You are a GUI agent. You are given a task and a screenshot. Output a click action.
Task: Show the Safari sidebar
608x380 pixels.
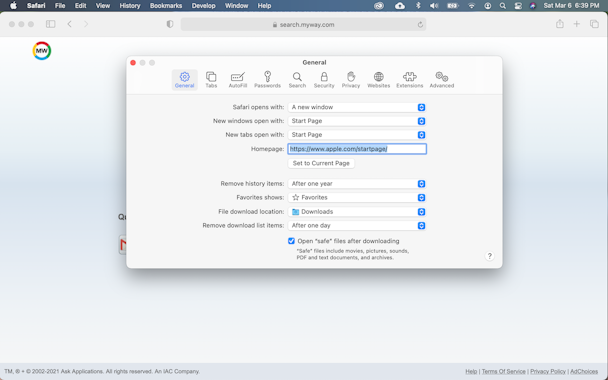pyautogui.click(x=50, y=24)
